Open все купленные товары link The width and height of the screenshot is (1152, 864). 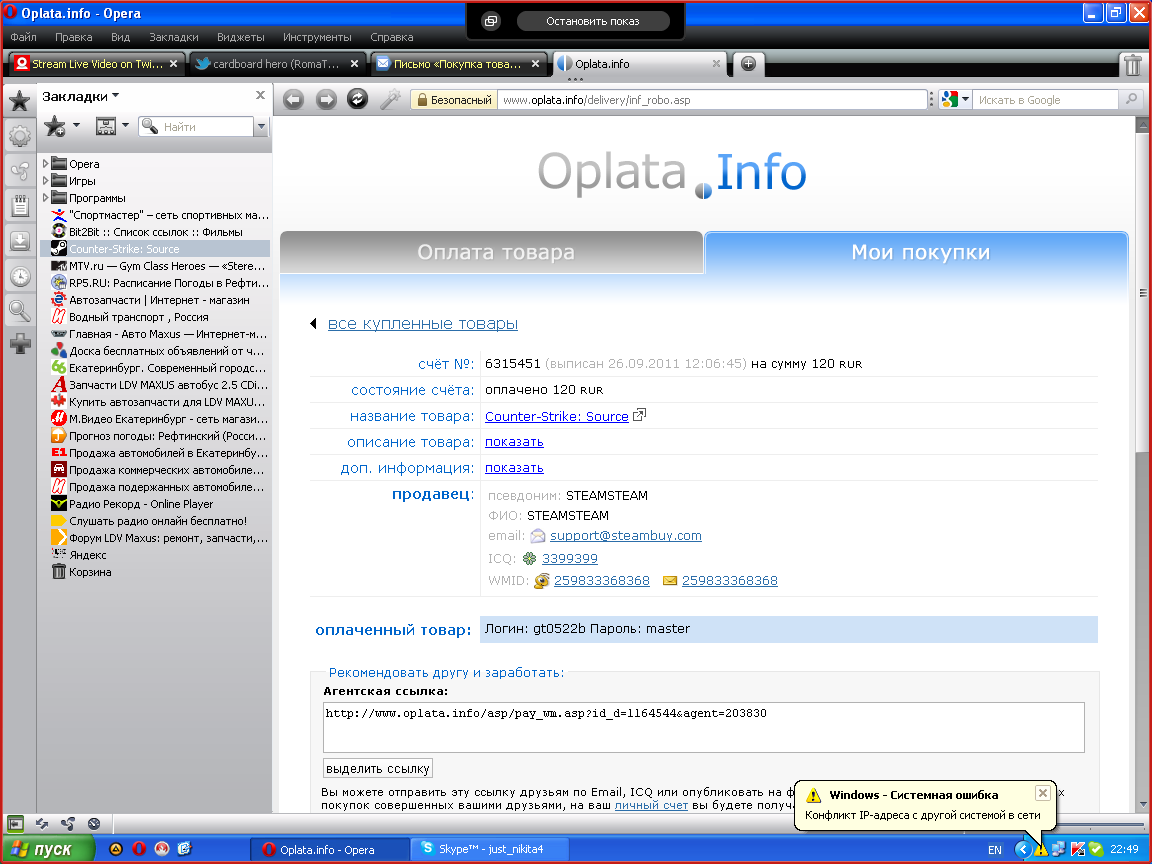tap(422, 324)
